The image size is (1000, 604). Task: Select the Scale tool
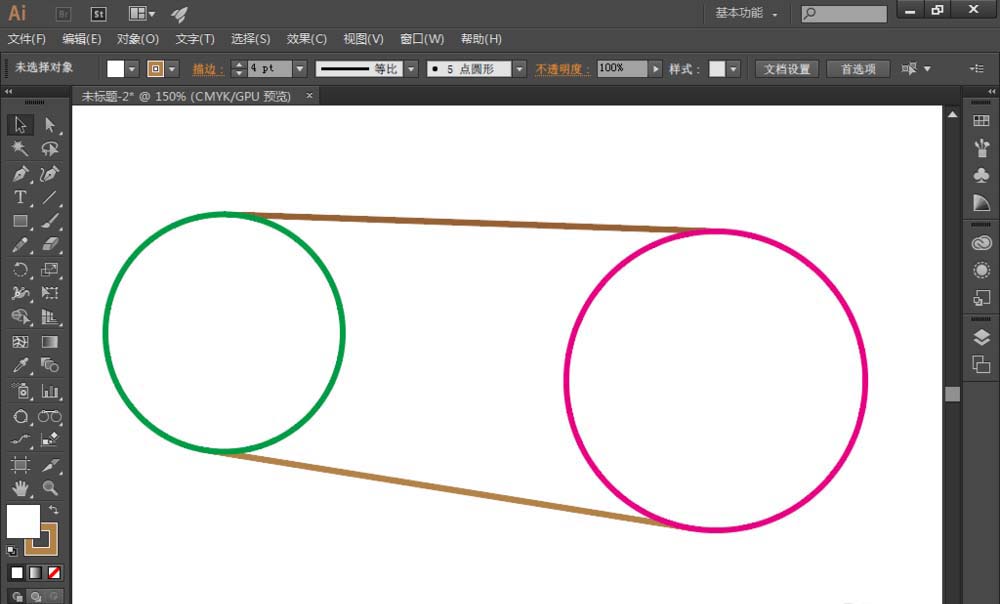(50, 269)
